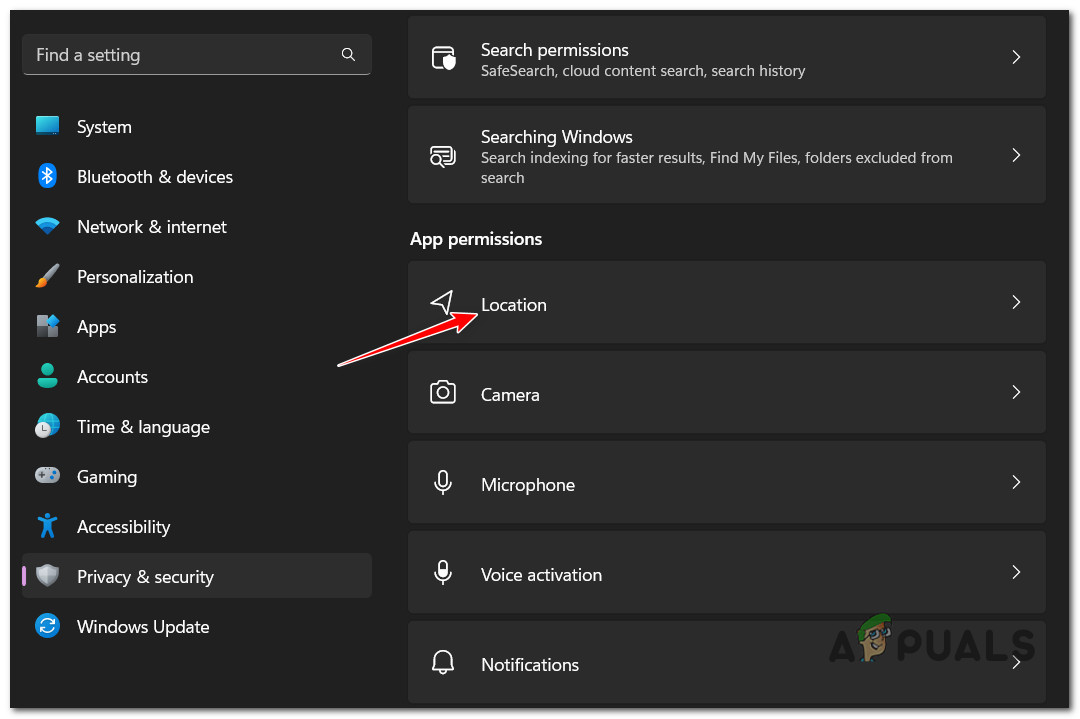The image size is (1080, 719).
Task: Click the Microphone icon in App permissions
Action: click(x=443, y=483)
